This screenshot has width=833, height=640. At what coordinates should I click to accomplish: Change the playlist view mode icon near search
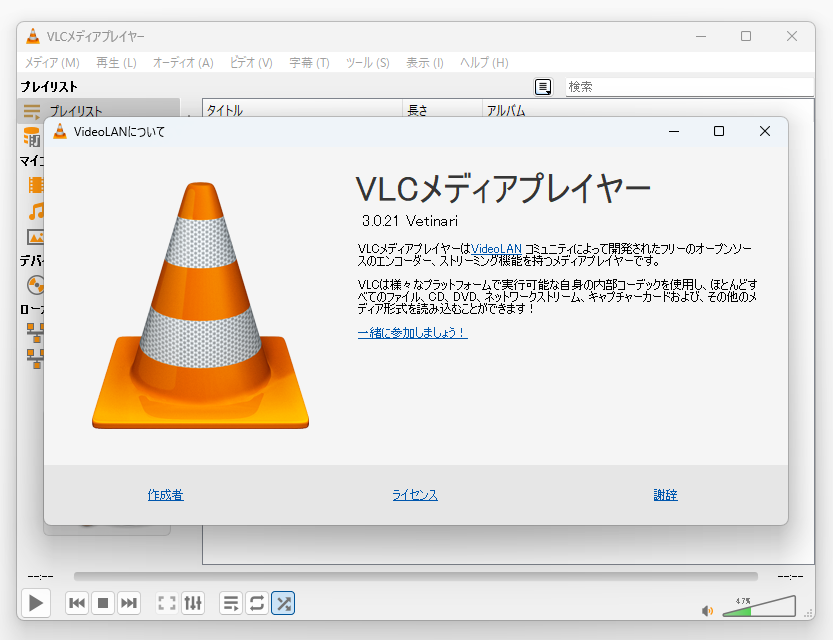tap(542, 87)
